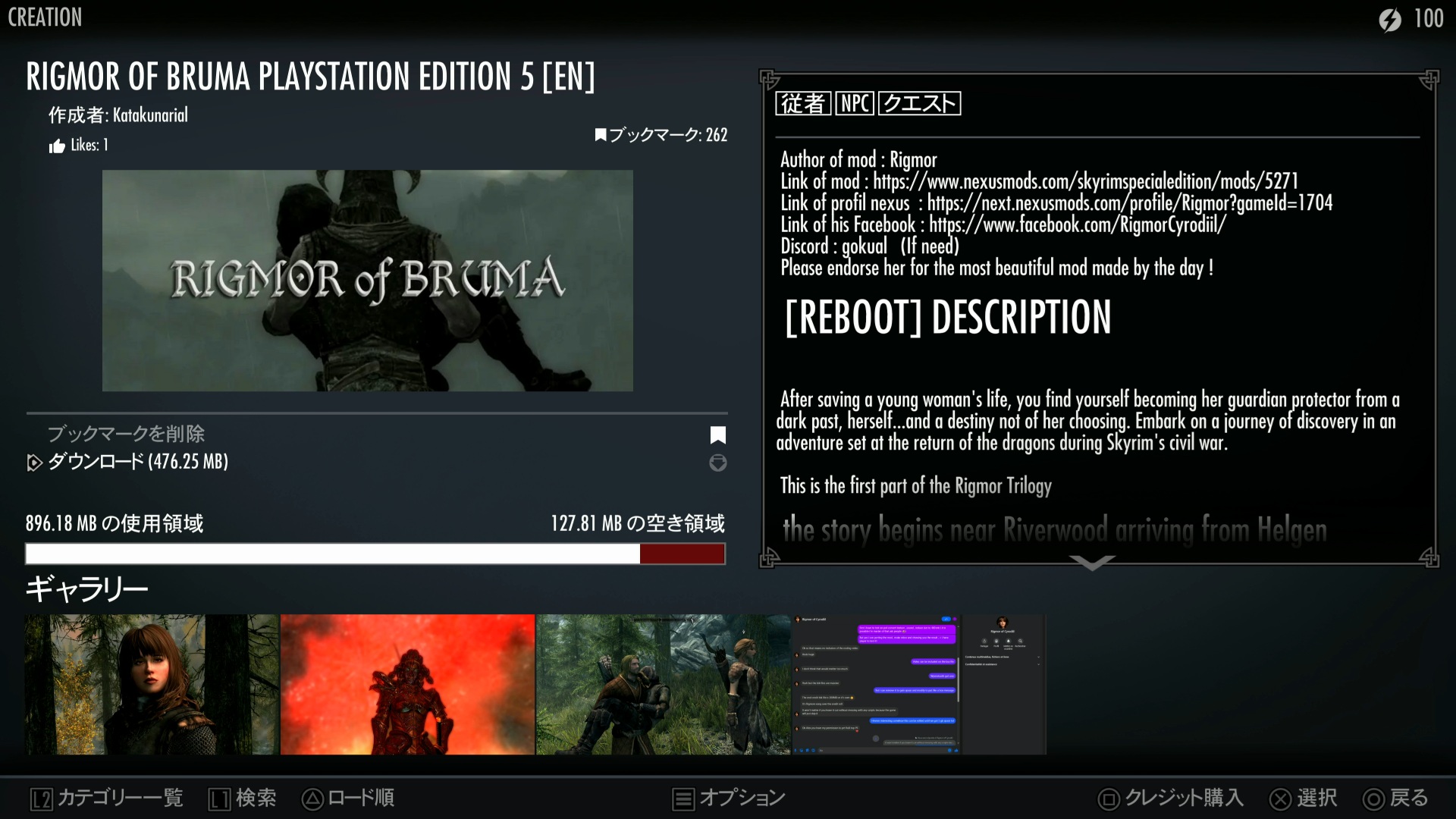This screenshot has width=1456, height=819.
Task: Open the Rigmor of Bruma main preview image
Action: pyautogui.click(x=368, y=281)
